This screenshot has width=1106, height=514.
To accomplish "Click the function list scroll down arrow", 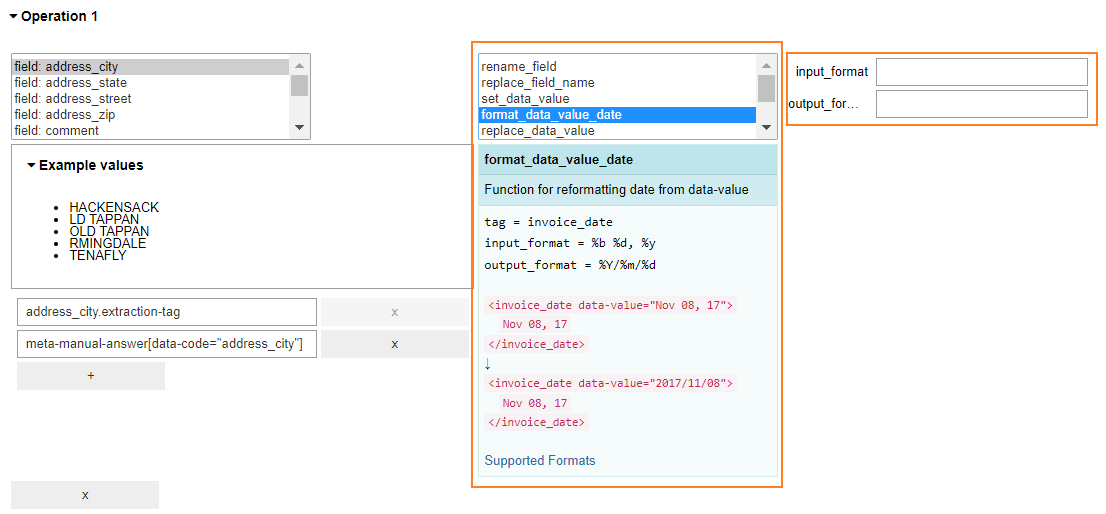I will tap(766, 128).
